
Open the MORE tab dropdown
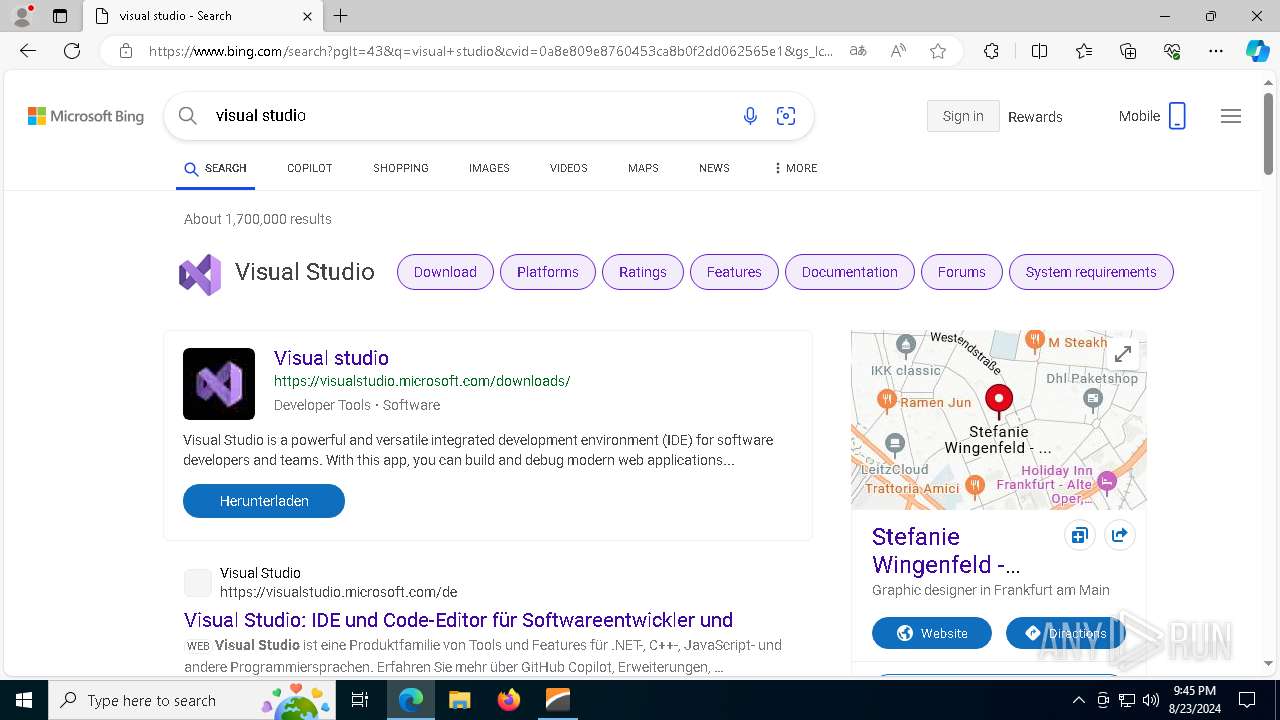[795, 168]
